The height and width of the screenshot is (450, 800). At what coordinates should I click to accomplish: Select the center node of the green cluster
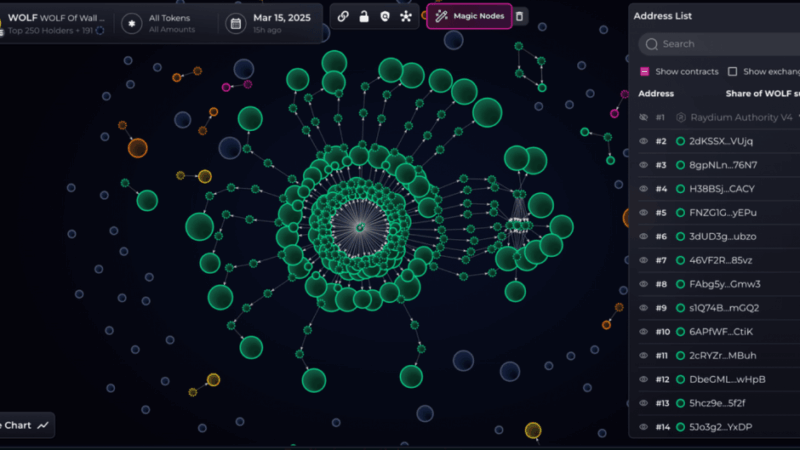click(360, 228)
